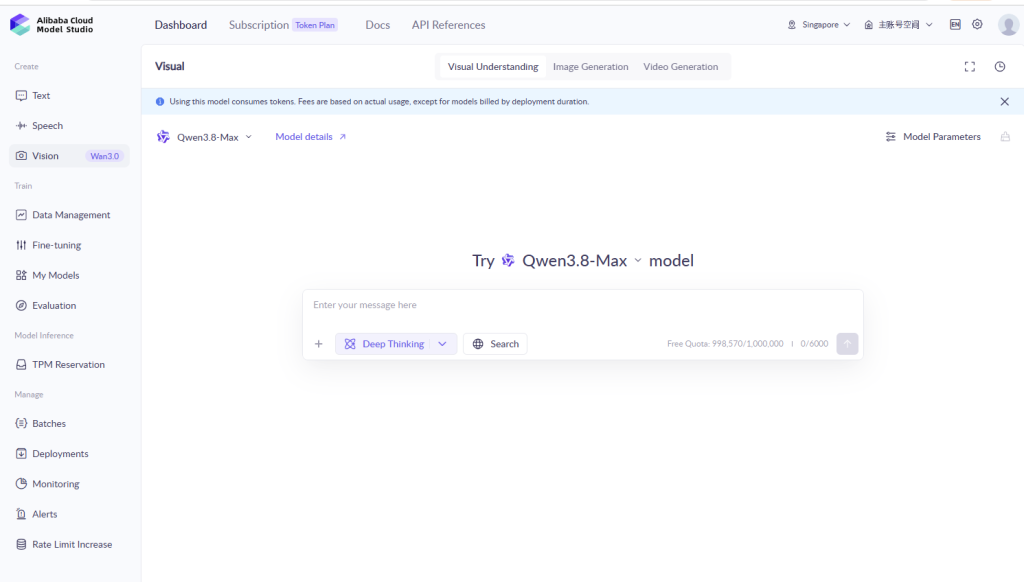The height and width of the screenshot is (582, 1024).
Task: Click the fullscreen expand icon
Action: coord(970,67)
